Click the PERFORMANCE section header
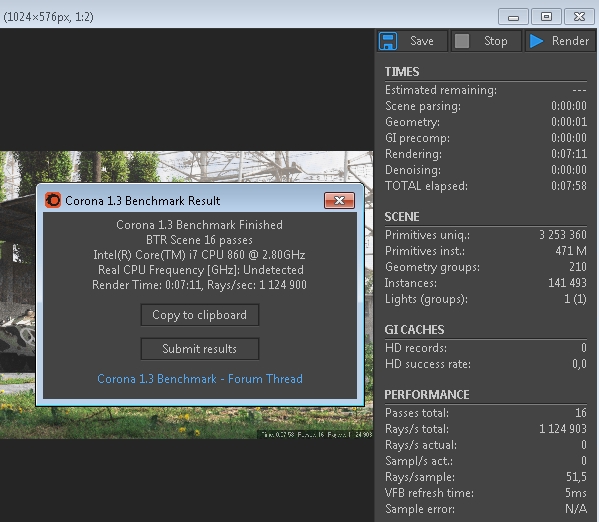 (427, 394)
